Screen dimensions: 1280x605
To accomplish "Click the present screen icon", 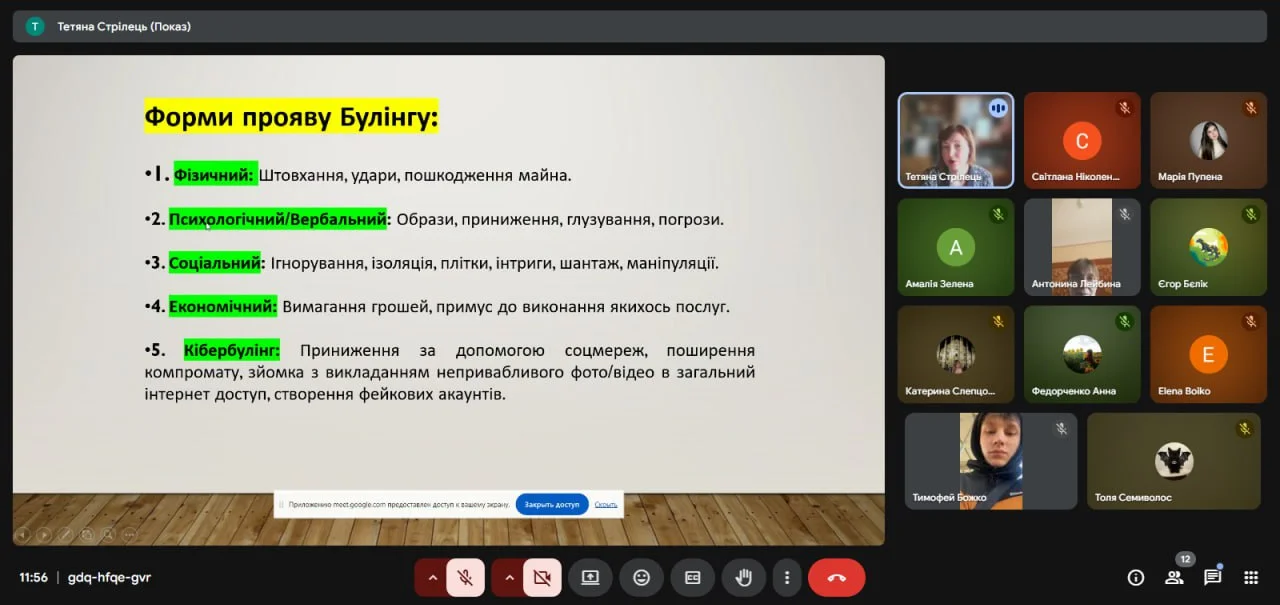I will tap(590, 577).
